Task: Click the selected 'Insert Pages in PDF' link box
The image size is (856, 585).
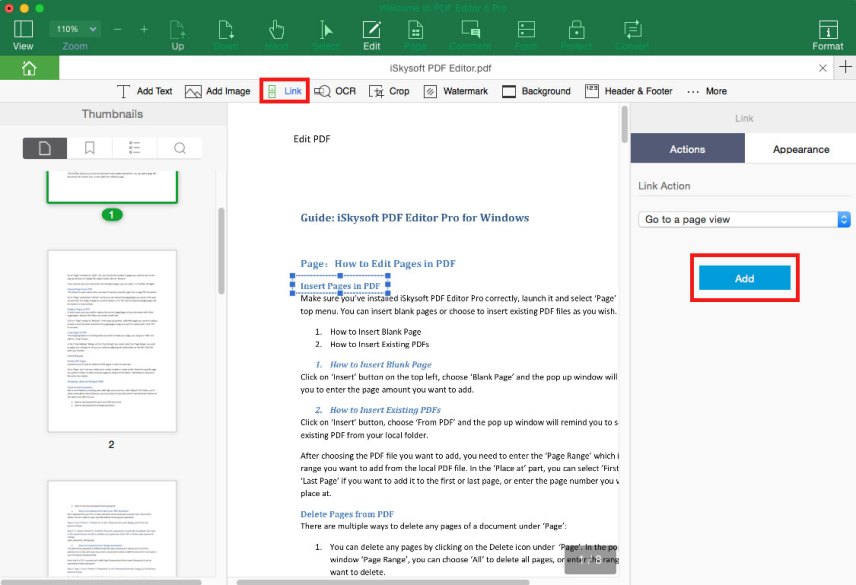Action: [340, 285]
